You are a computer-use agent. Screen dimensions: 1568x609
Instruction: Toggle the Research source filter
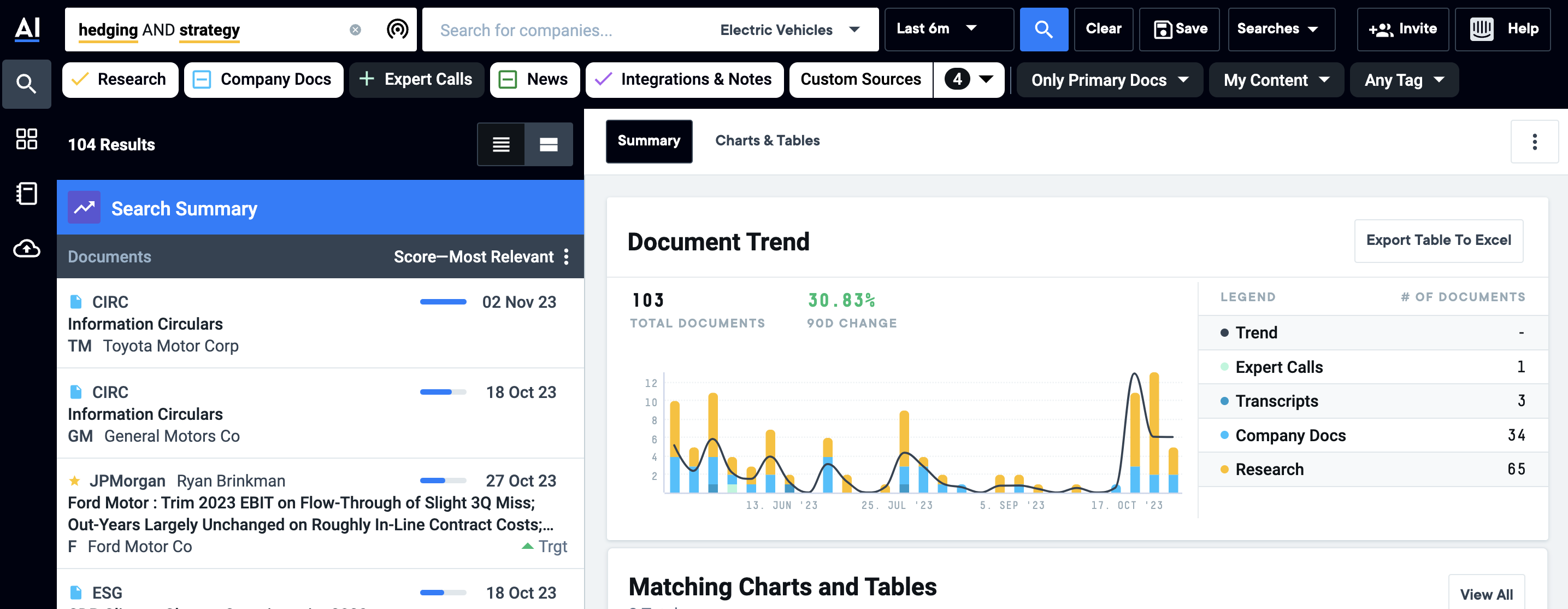(x=120, y=80)
